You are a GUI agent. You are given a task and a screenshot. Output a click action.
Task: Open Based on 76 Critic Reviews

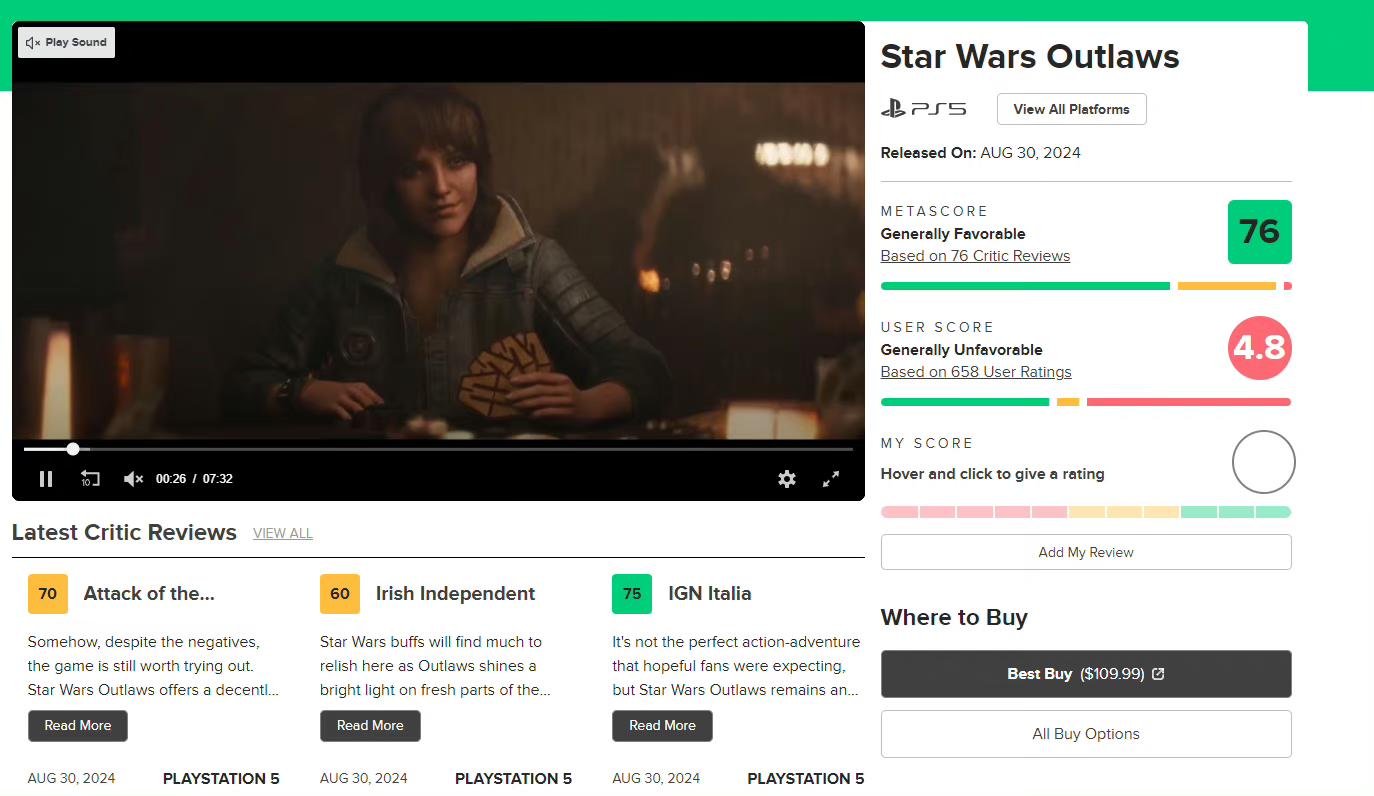tap(975, 256)
